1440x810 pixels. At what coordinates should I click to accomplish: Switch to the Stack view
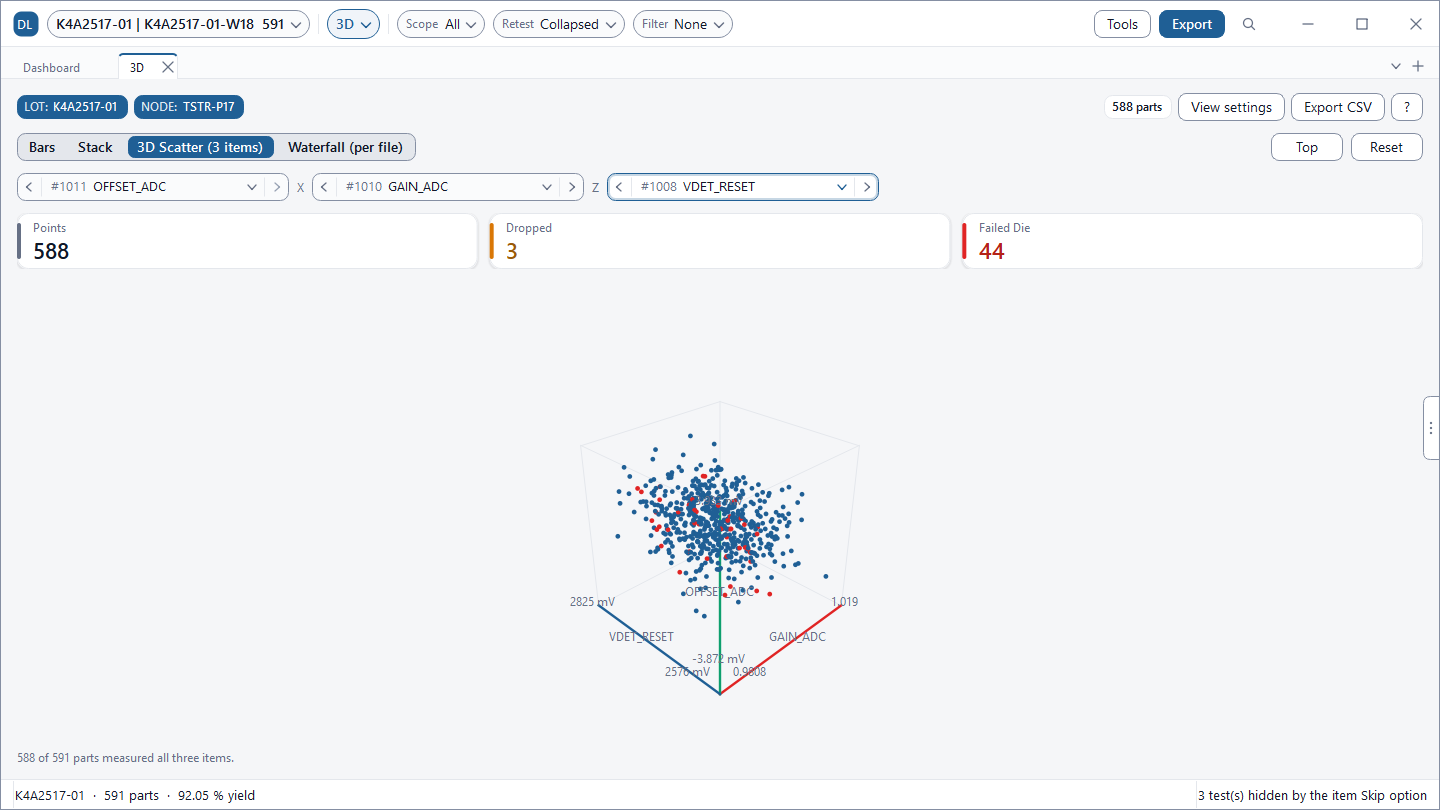(x=95, y=147)
